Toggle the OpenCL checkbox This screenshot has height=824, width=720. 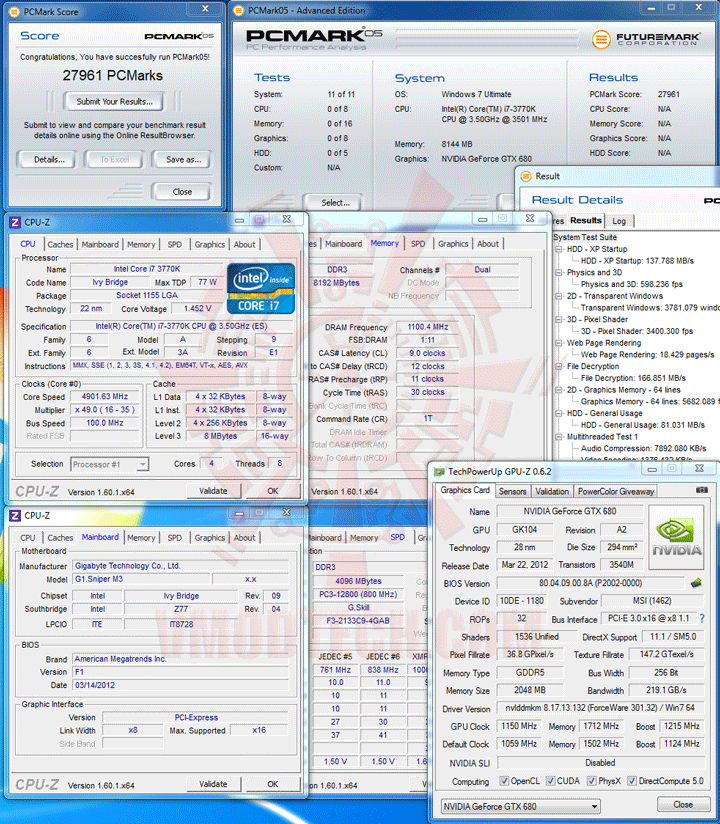pyautogui.click(x=504, y=781)
